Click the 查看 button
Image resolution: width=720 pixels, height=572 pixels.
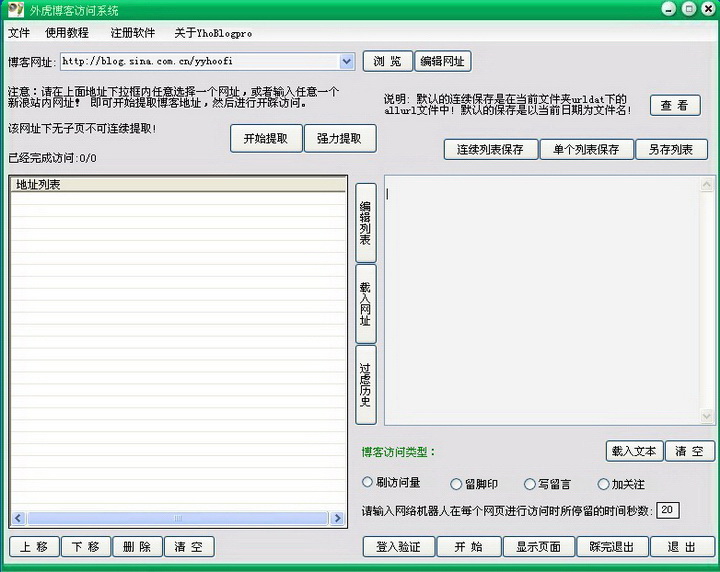click(x=675, y=106)
